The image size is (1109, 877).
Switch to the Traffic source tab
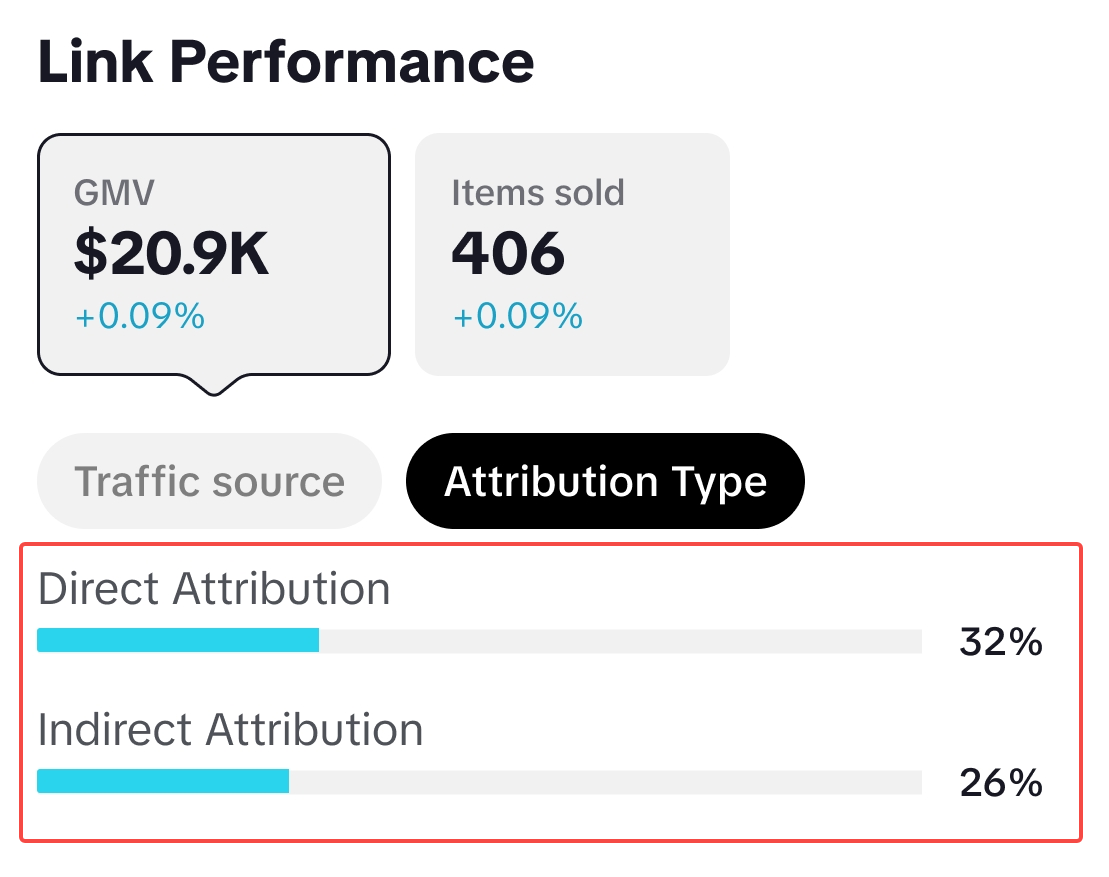(x=209, y=481)
